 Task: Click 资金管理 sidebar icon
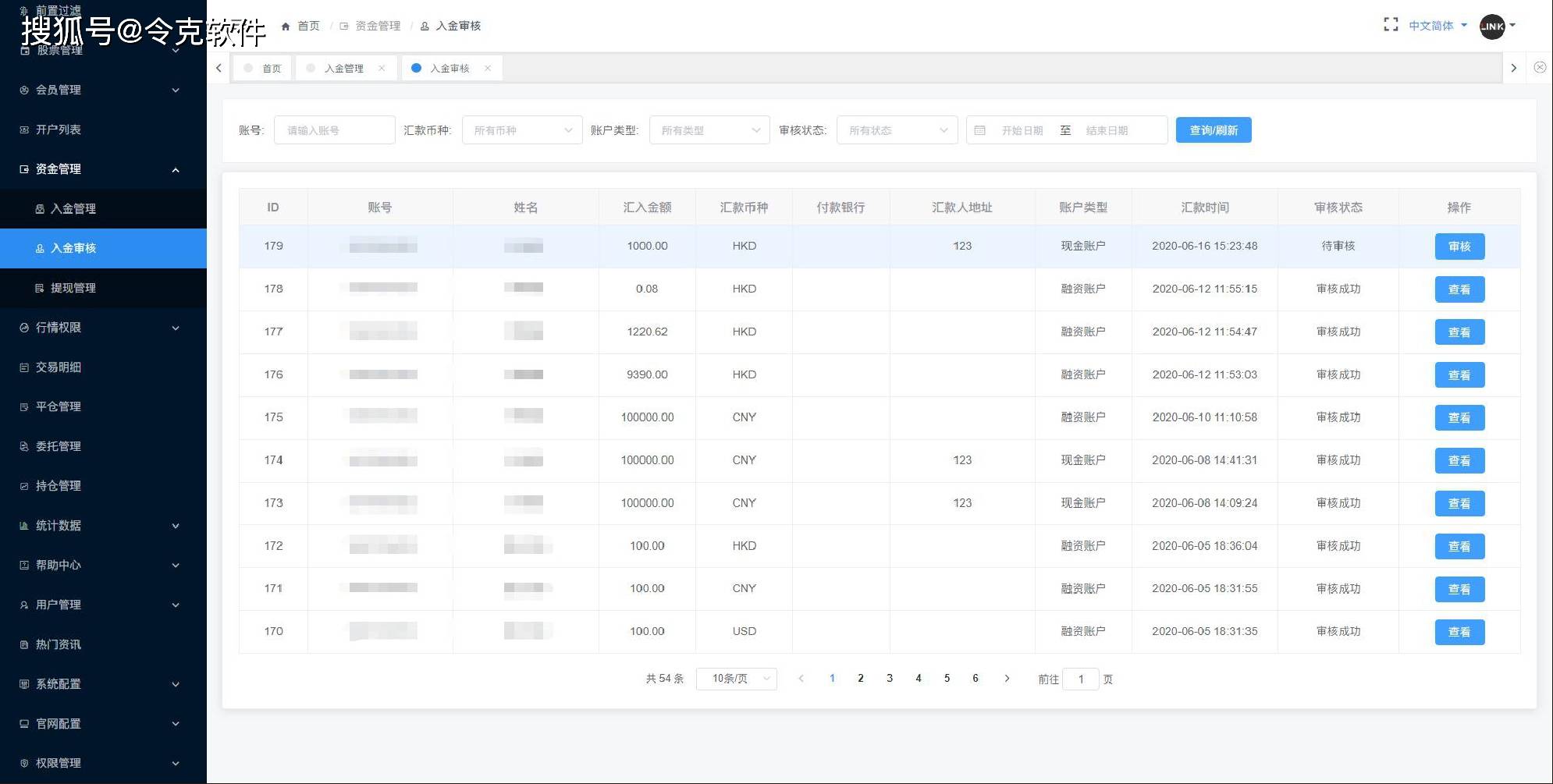tap(24, 169)
